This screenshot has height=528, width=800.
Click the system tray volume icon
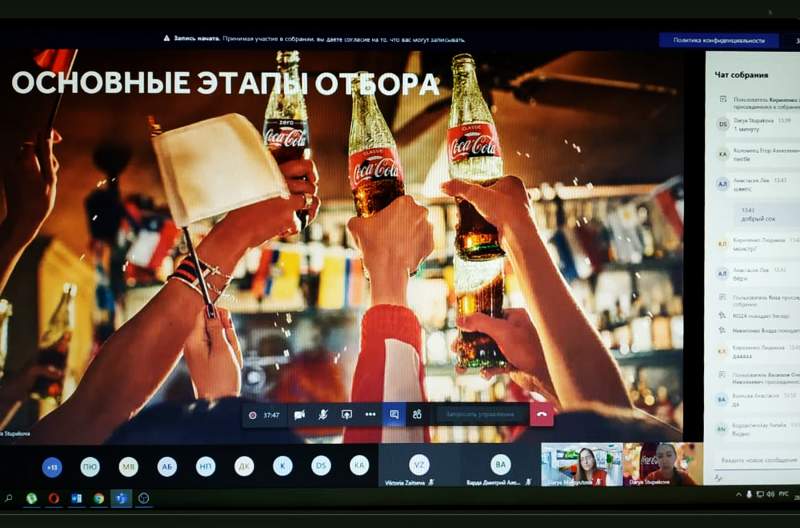[x=771, y=494]
